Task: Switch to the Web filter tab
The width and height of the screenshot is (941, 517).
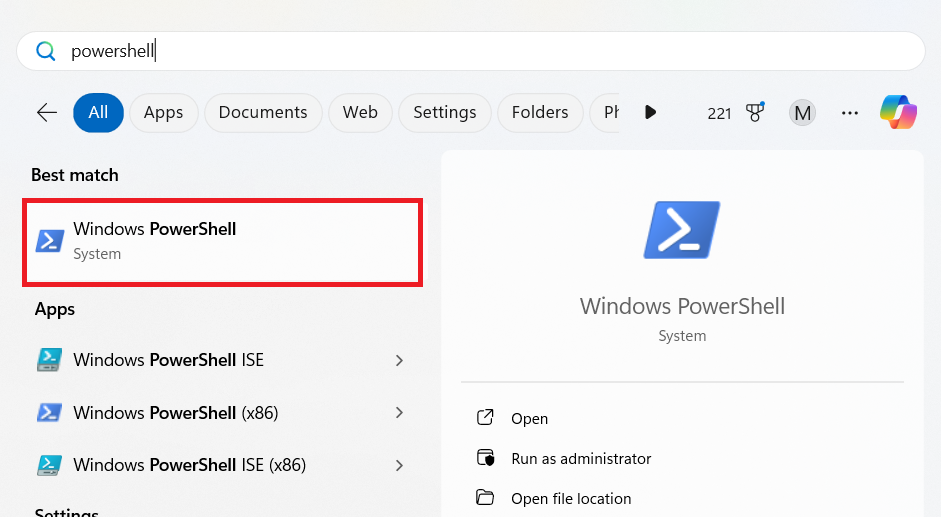Action: click(360, 112)
